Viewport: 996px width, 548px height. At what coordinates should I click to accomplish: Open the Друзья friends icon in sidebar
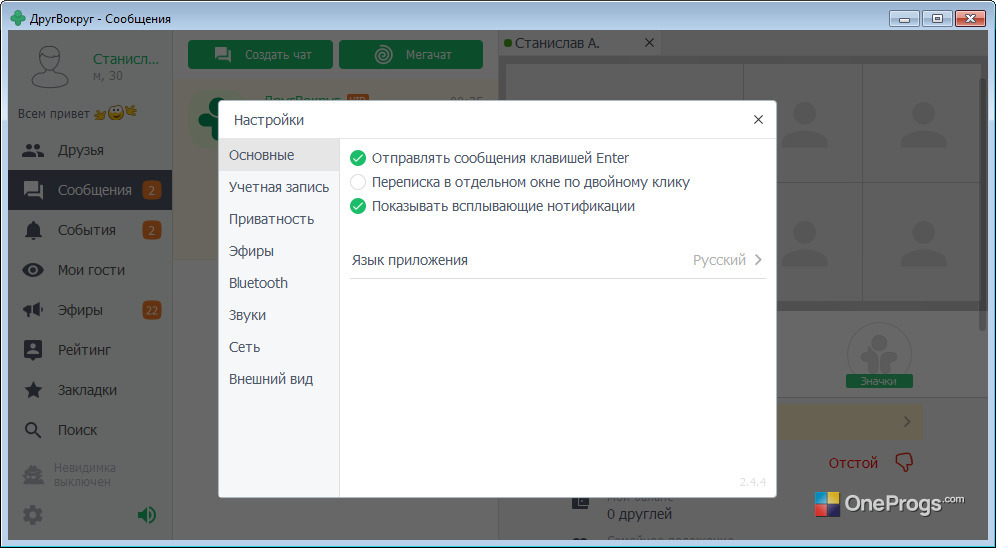pyautogui.click(x=33, y=150)
